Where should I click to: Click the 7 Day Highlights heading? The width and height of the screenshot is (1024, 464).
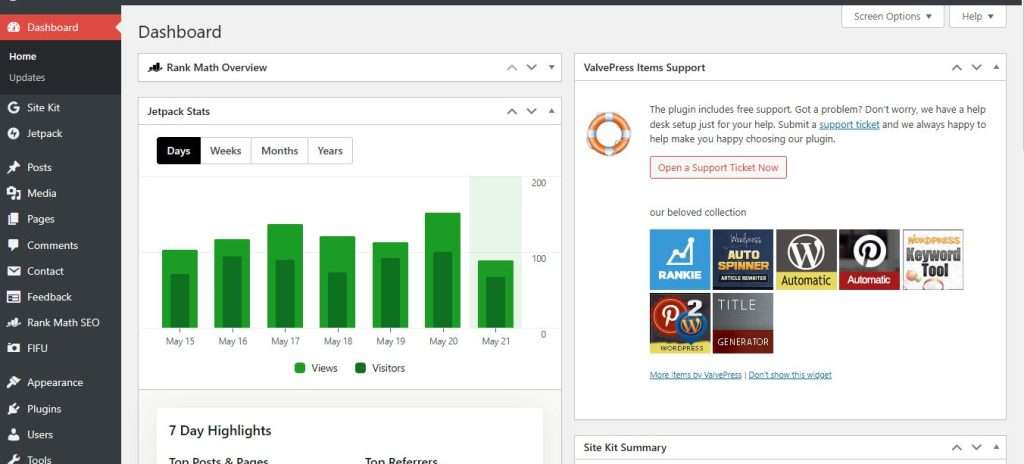tap(220, 431)
